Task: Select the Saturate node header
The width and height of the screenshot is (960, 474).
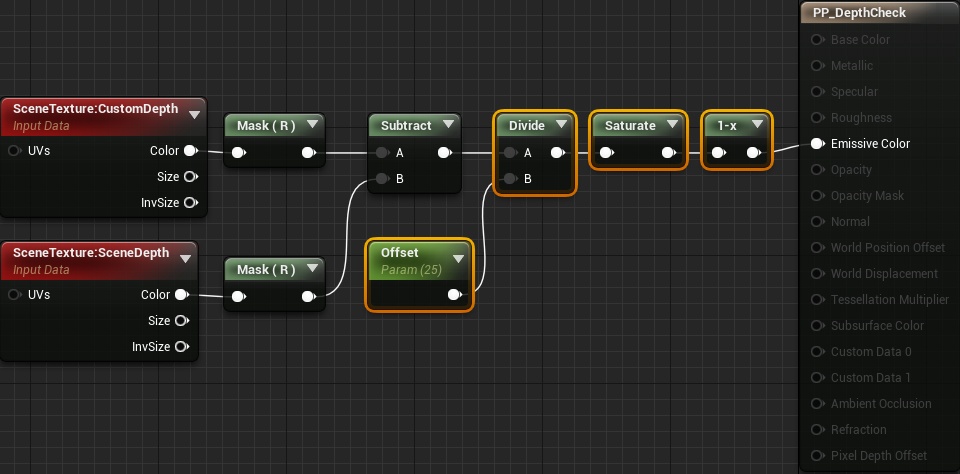Action: [x=639, y=125]
